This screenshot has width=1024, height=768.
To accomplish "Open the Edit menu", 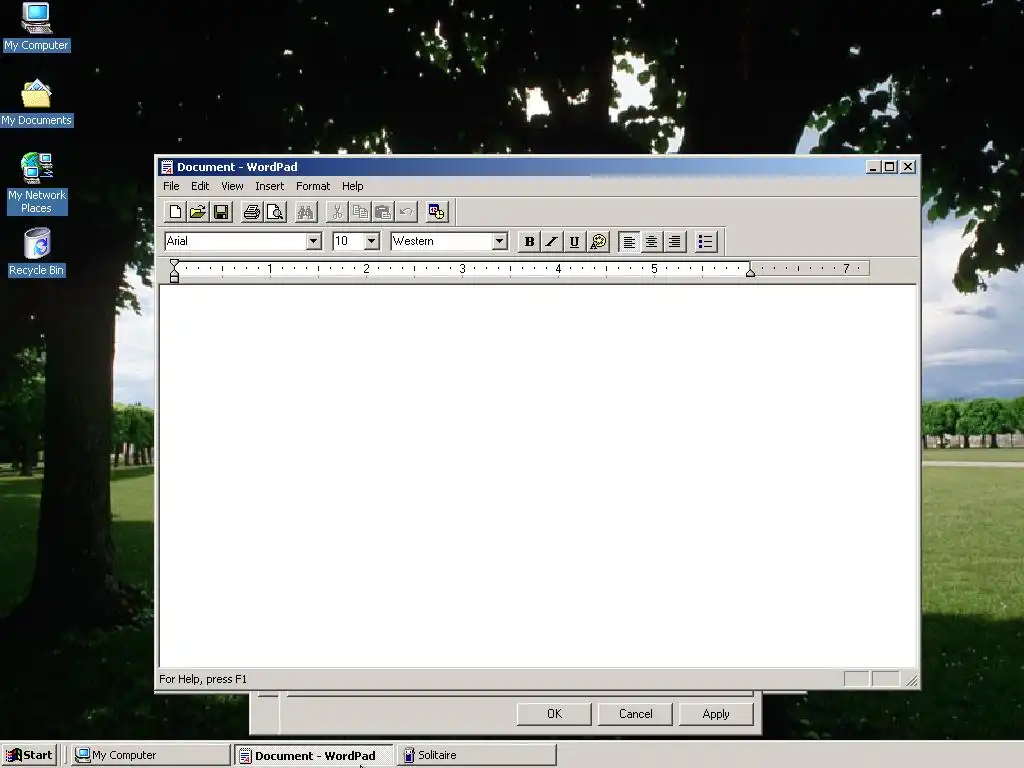I will click(200, 186).
